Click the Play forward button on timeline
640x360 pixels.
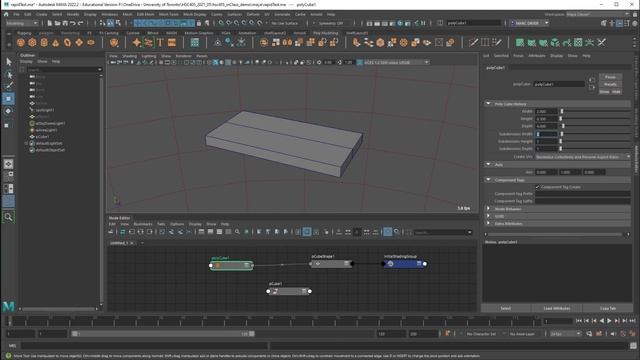coord(609,321)
